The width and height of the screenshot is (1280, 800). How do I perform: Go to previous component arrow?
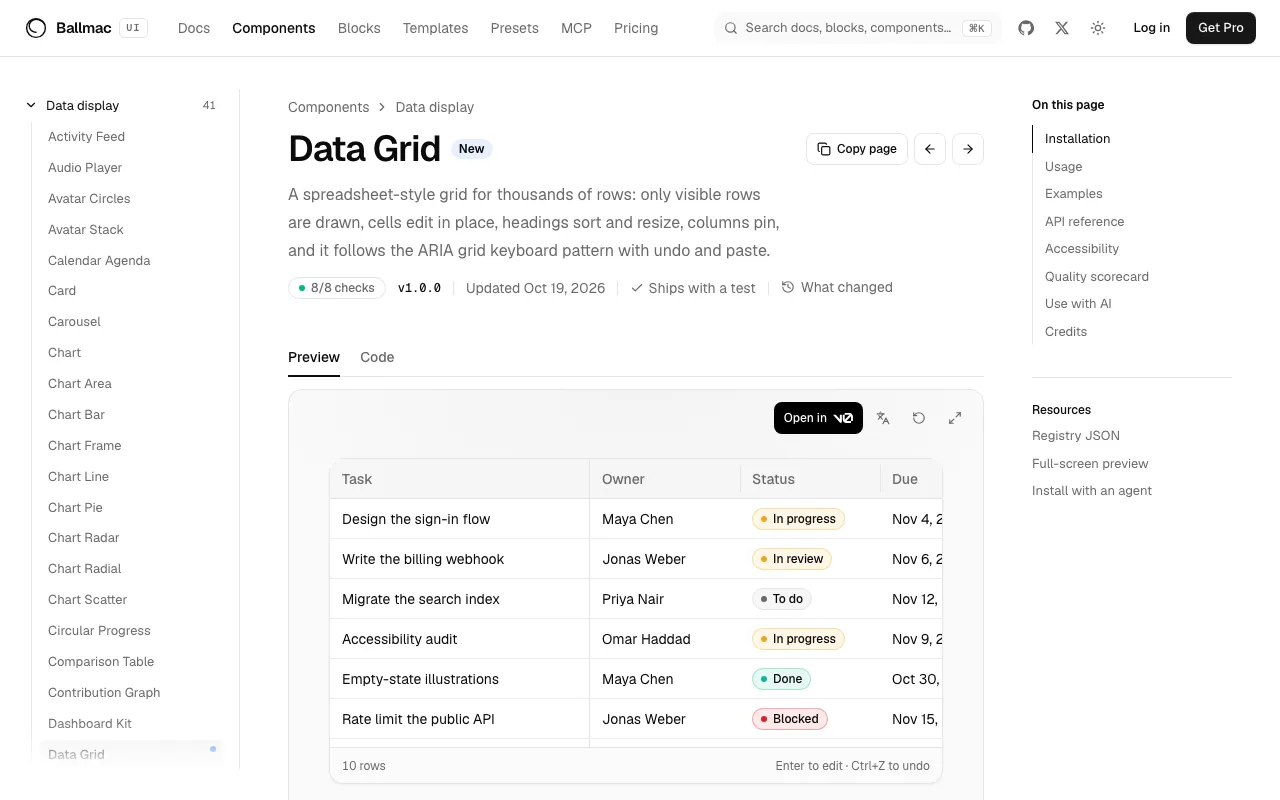point(930,149)
